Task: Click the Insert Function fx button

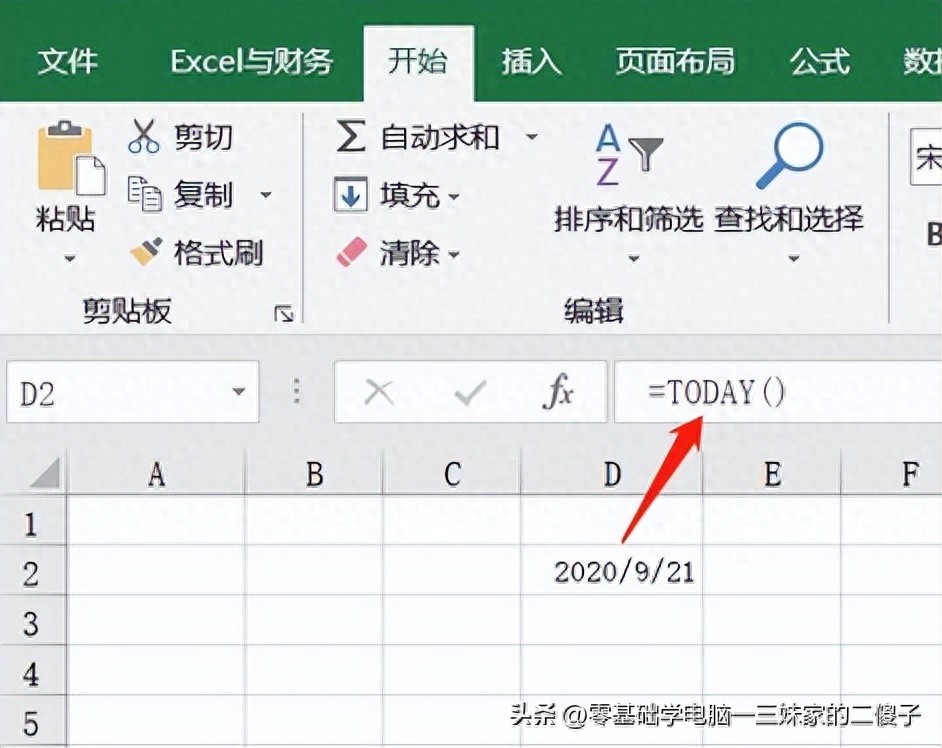Action: (x=557, y=393)
